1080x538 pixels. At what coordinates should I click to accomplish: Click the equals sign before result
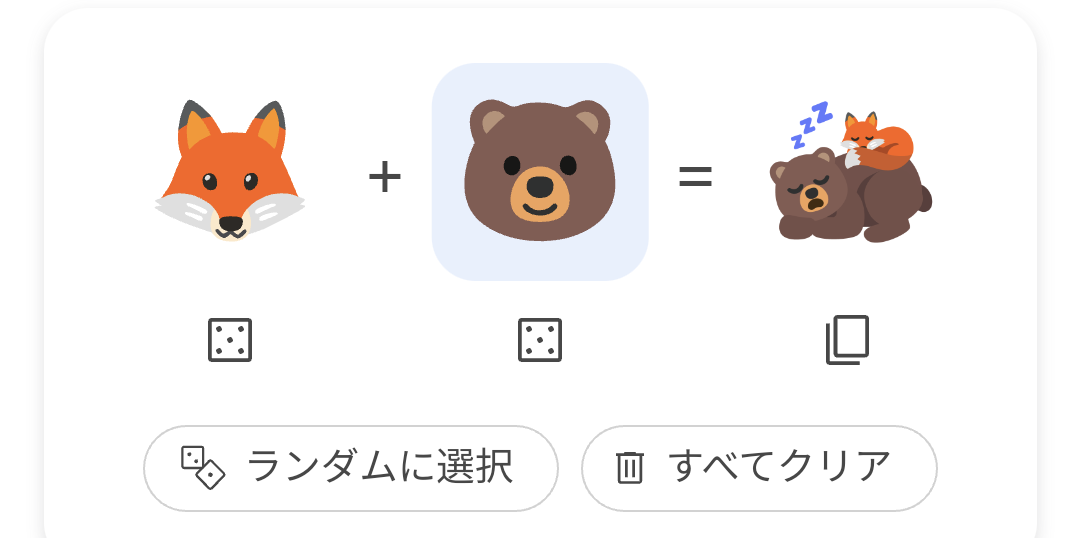[x=696, y=177]
